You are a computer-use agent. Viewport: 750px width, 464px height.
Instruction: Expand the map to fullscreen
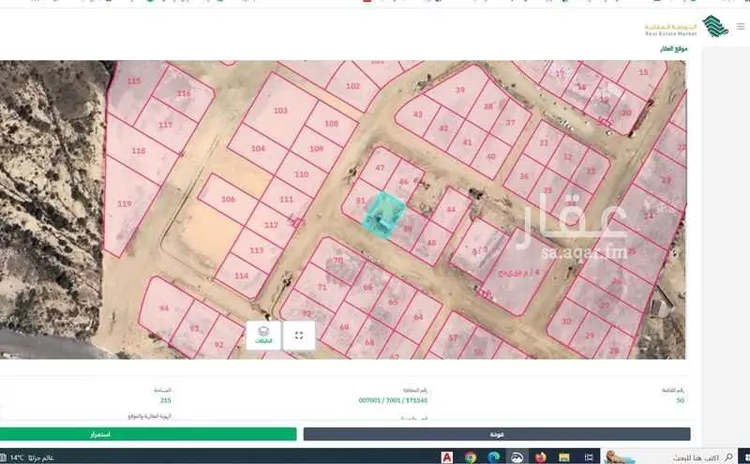coord(299,335)
